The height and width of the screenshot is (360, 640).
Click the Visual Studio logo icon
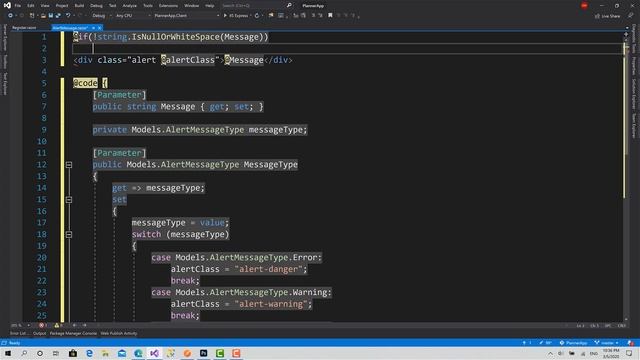tap(7, 5)
